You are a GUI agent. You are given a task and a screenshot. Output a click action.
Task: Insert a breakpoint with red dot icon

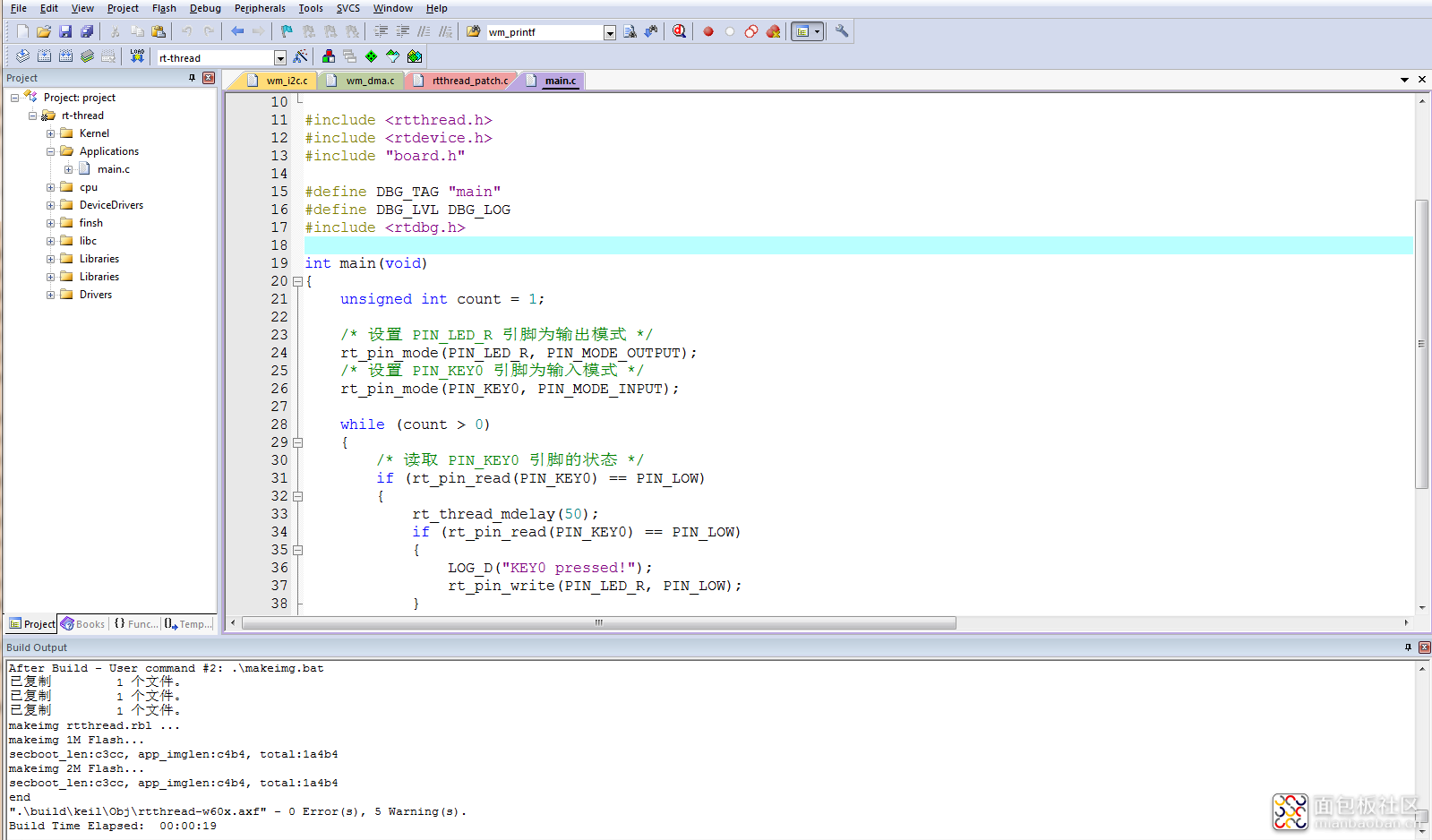[x=708, y=31]
